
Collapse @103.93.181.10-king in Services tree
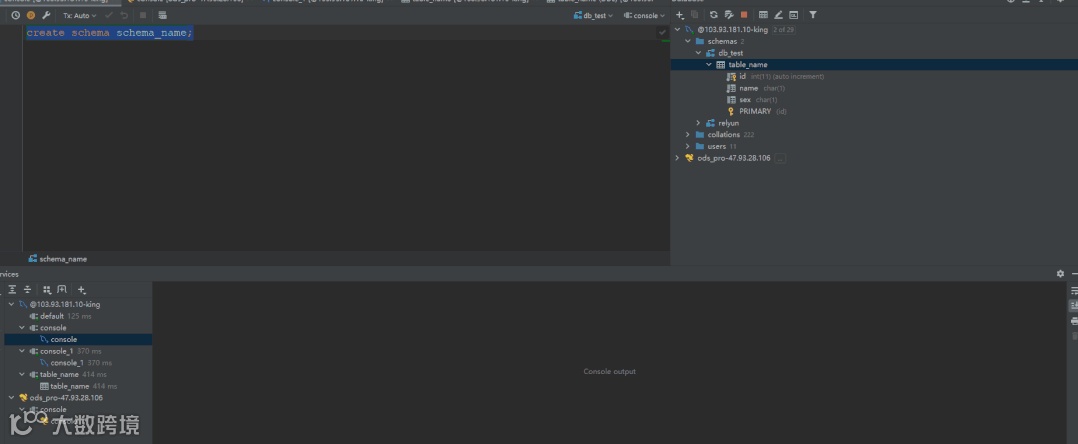click(11, 304)
